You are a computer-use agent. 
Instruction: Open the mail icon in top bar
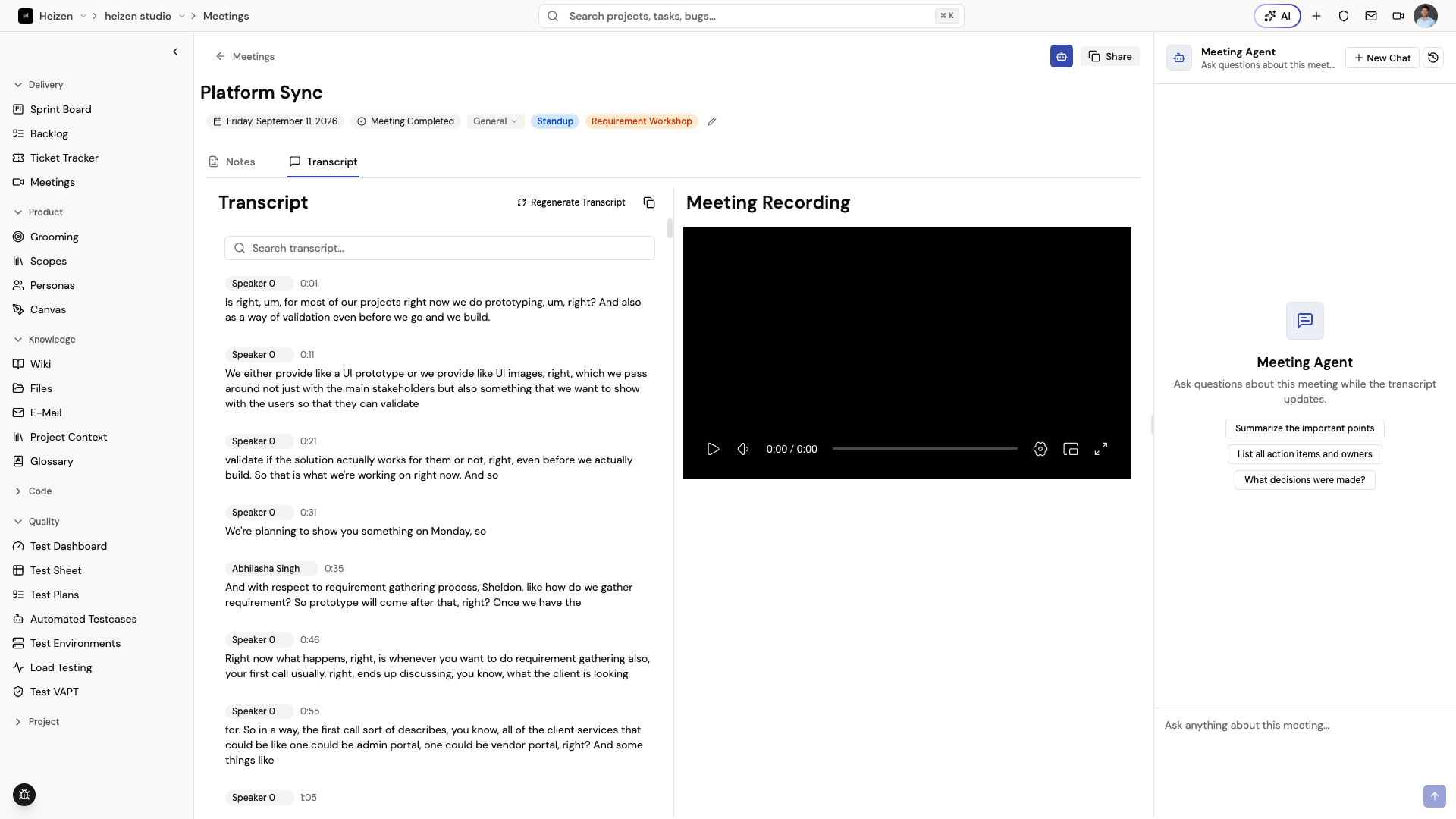coord(1371,16)
